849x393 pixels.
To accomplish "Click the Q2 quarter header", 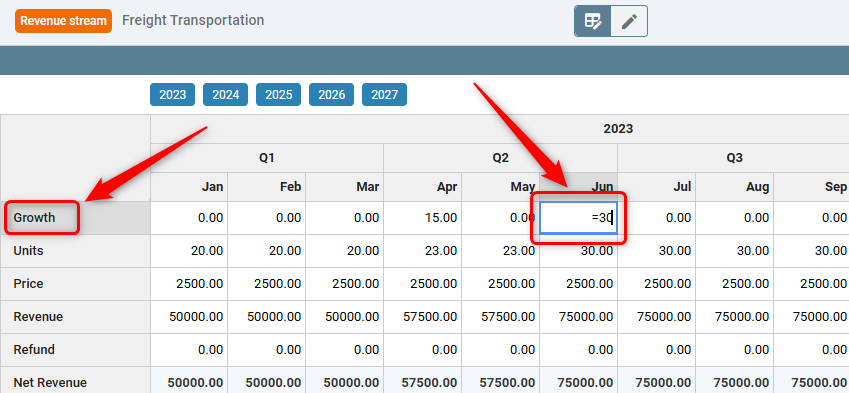I will click(x=501, y=158).
